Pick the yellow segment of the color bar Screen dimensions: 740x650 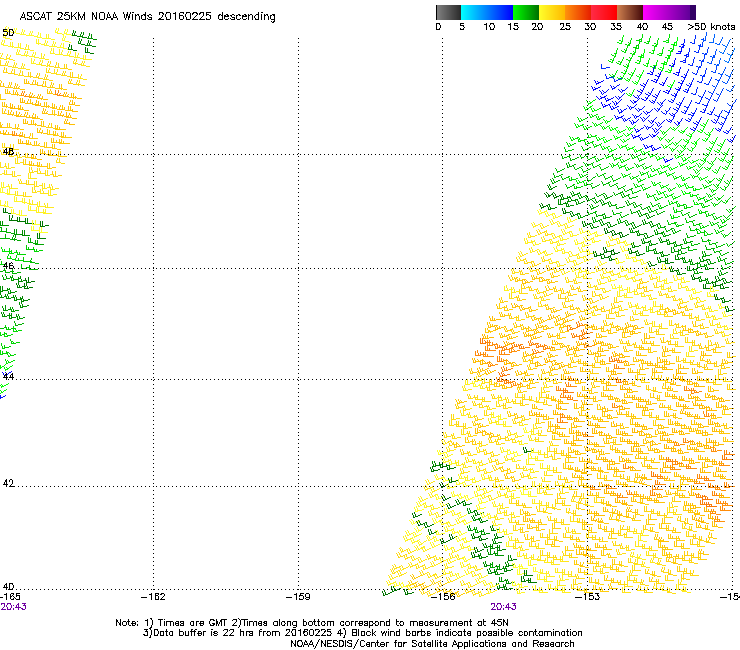pos(552,12)
